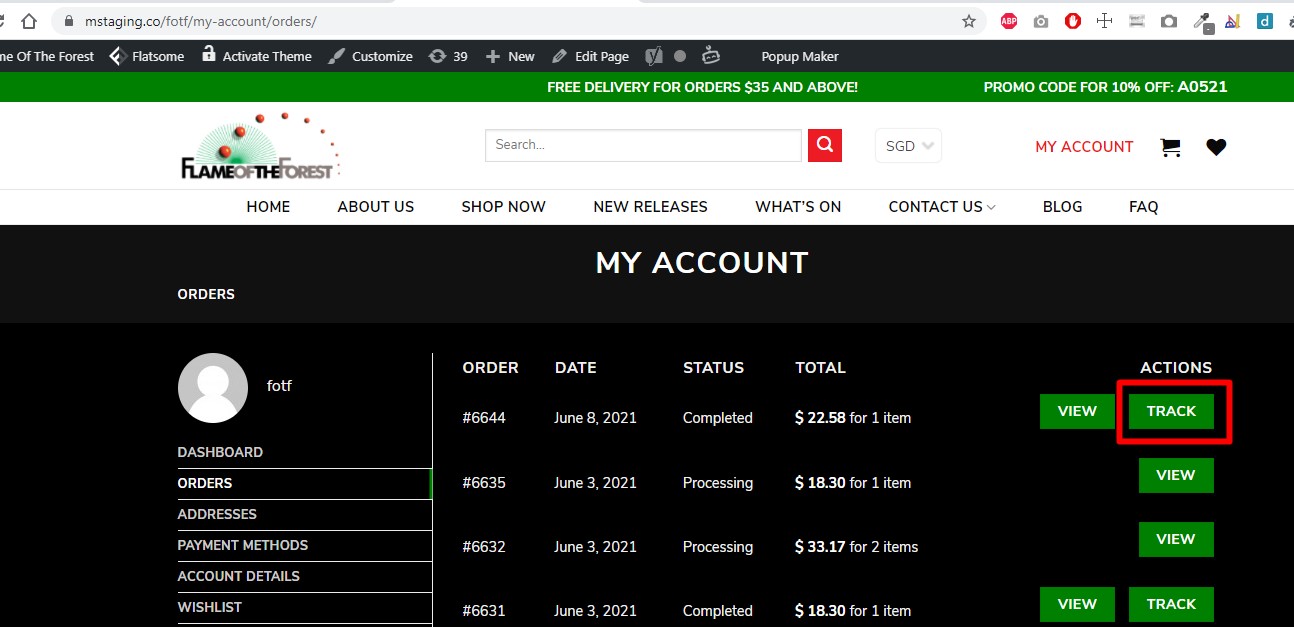Expand the Contact Us menu

[x=942, y=207]
